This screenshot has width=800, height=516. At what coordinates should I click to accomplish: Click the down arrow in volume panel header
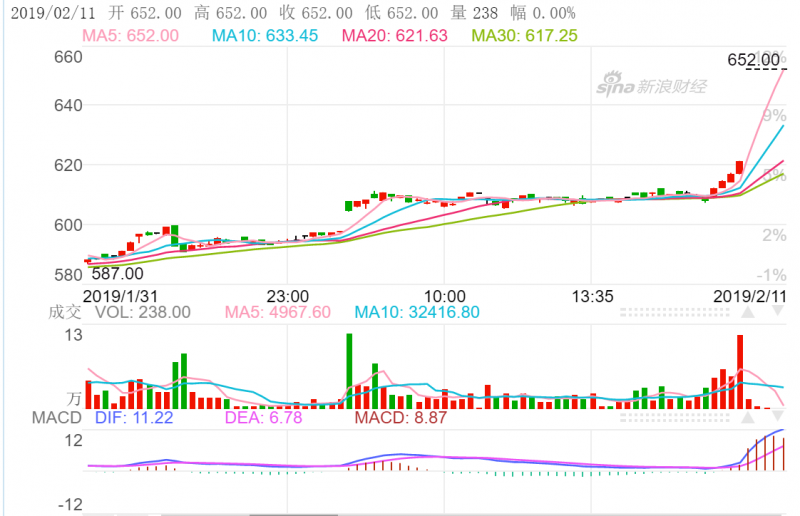778,312
